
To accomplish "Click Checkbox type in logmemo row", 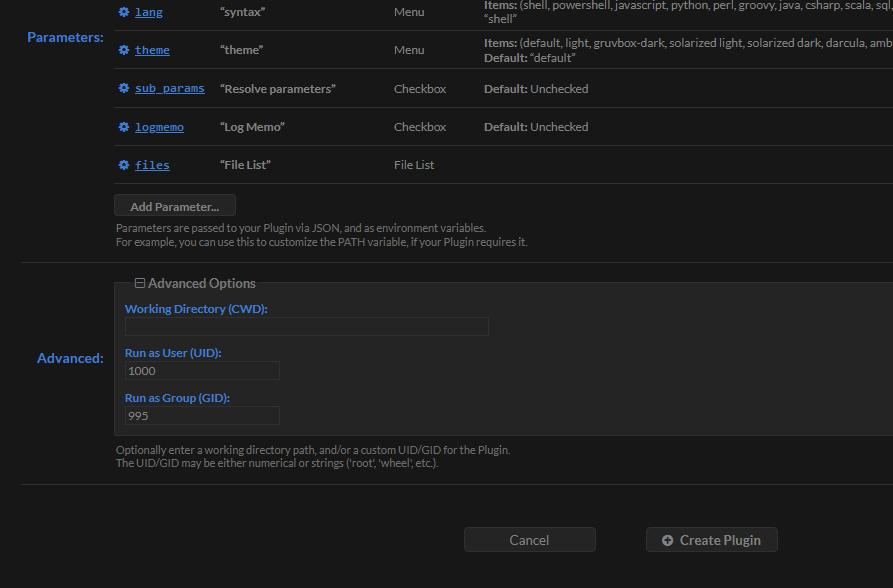I will point(420,127).
